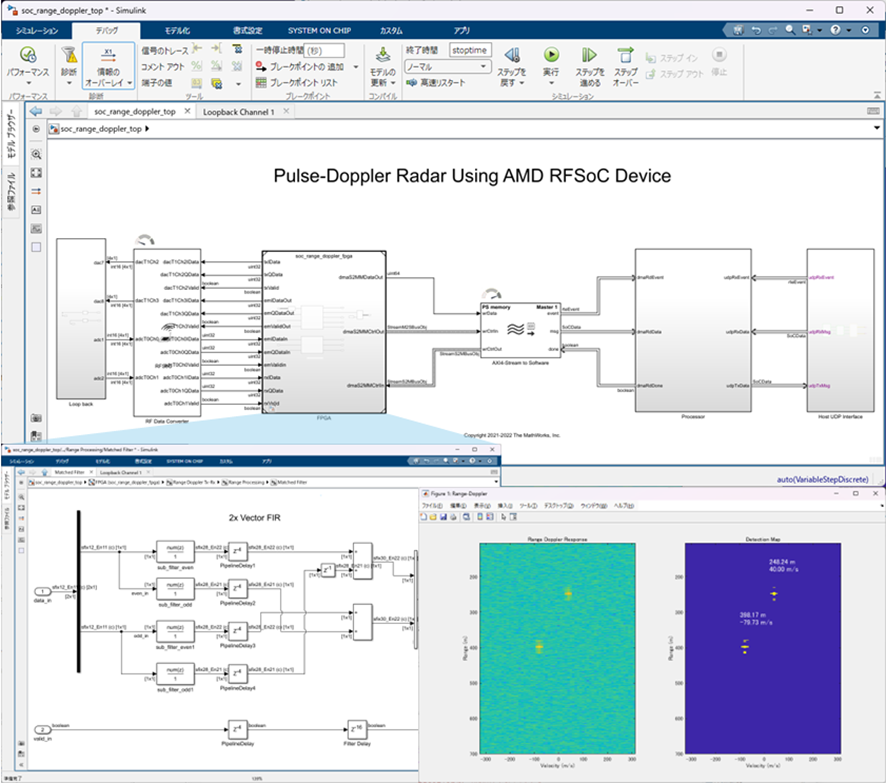The width and height of the screenshot is (886, 783).
Task: Click the Step Forward (ステップを進める) icon
Action: point(589,56)
